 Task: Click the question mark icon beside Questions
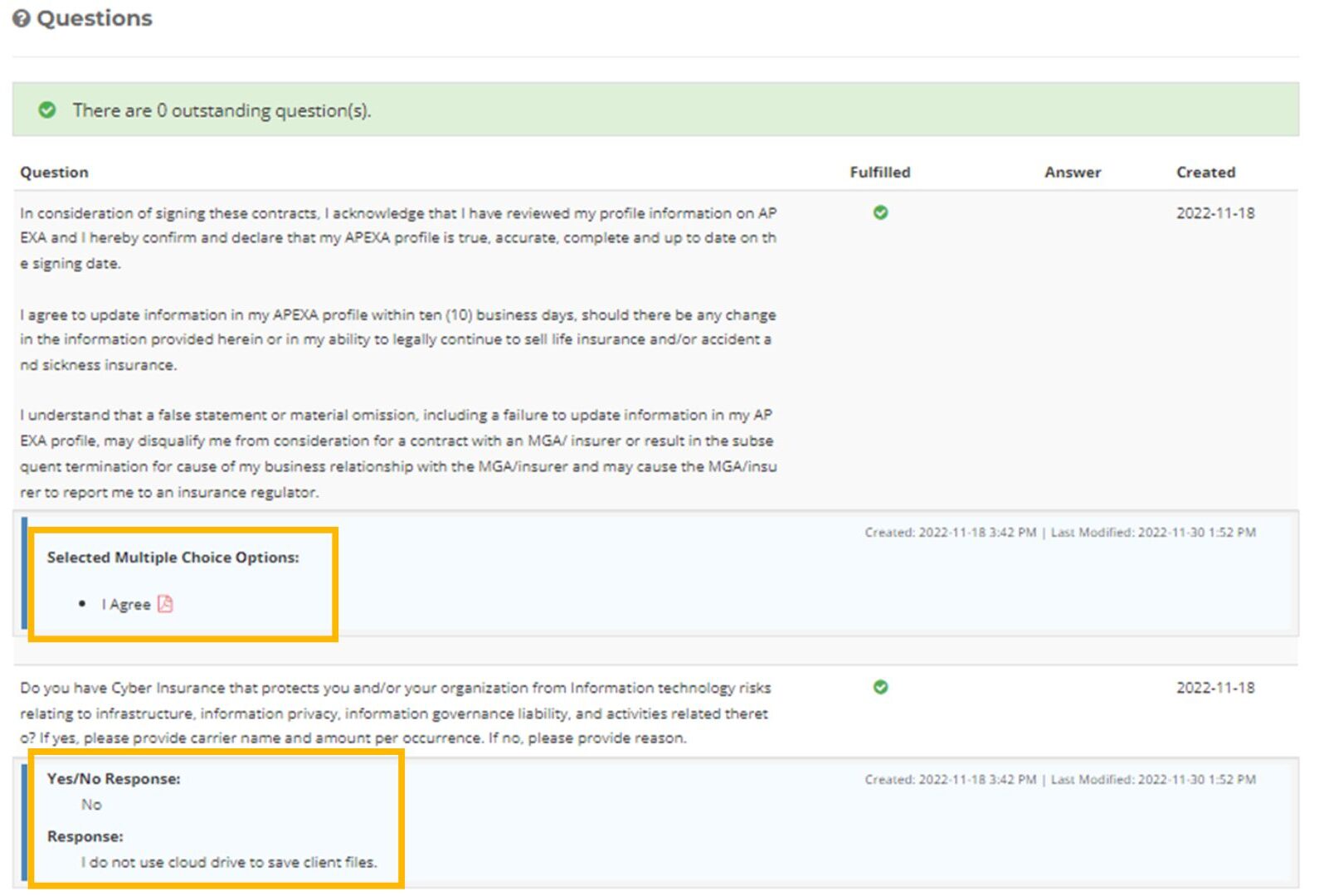(x=22, y=18)
